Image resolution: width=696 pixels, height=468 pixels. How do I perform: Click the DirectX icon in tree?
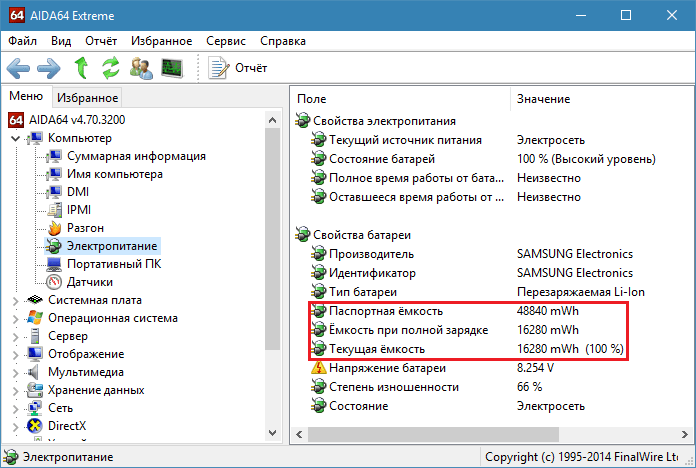[x=35, y=426]
